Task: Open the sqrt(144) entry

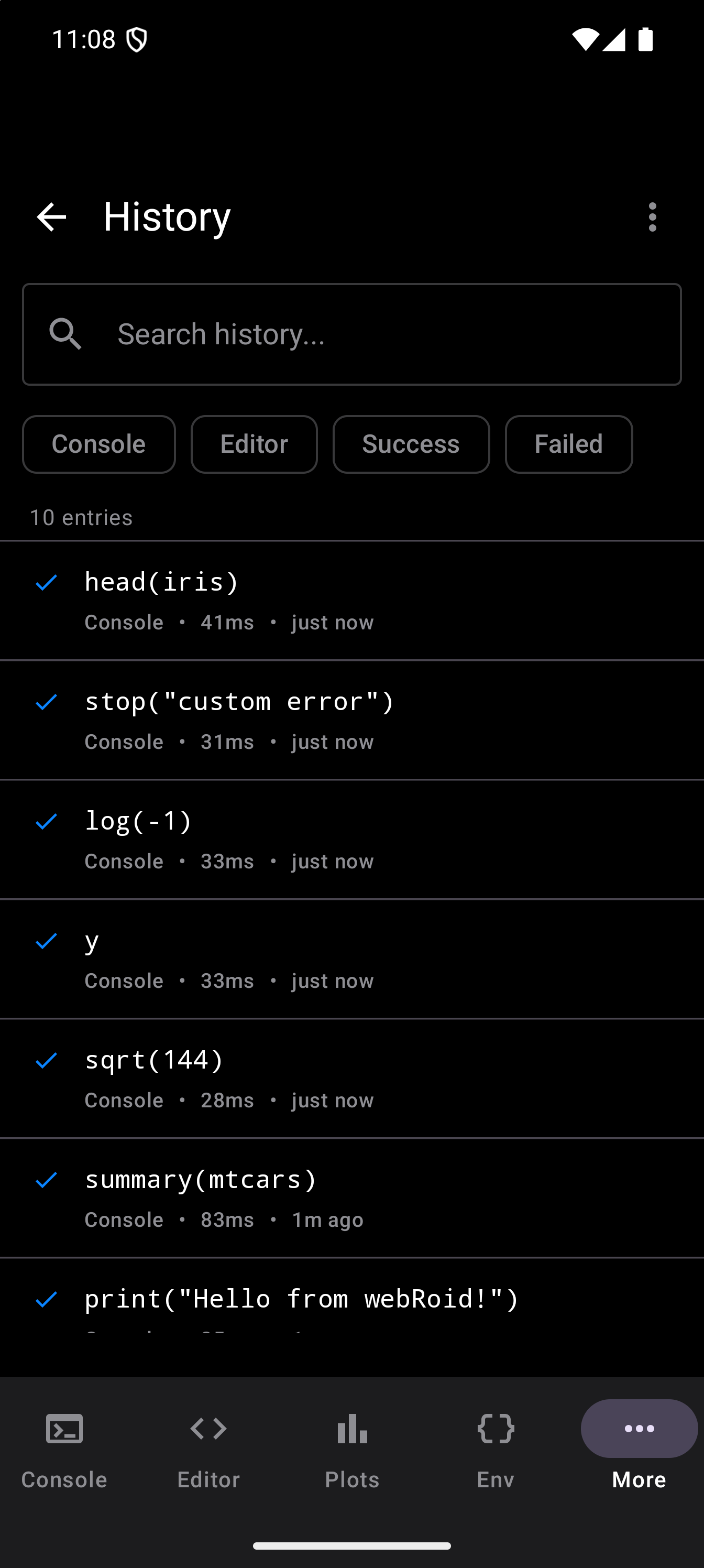Action: tap(351, 1078)
